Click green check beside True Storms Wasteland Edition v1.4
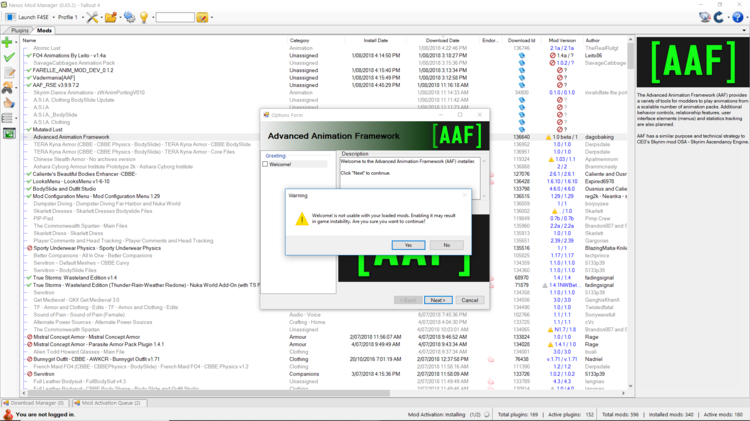The width and height of the screenshot is (750, 421). [x=29, y=277]
